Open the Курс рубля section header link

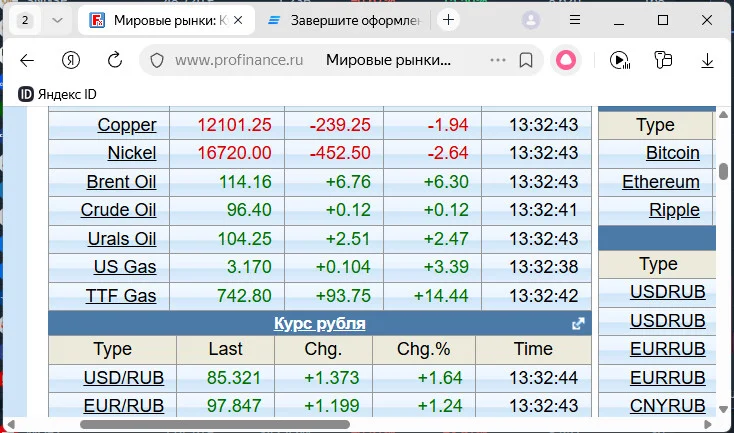[x=320, y=323]
